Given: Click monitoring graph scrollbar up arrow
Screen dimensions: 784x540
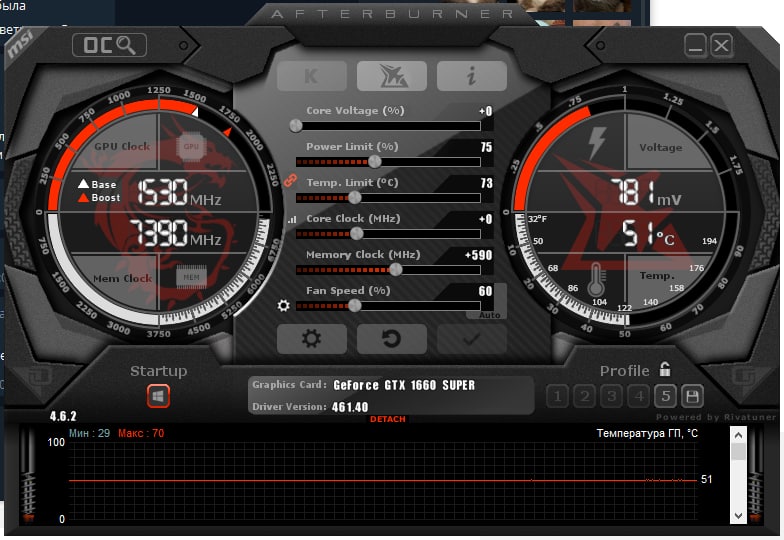Looking at the screenshot, I should point(738,435).
